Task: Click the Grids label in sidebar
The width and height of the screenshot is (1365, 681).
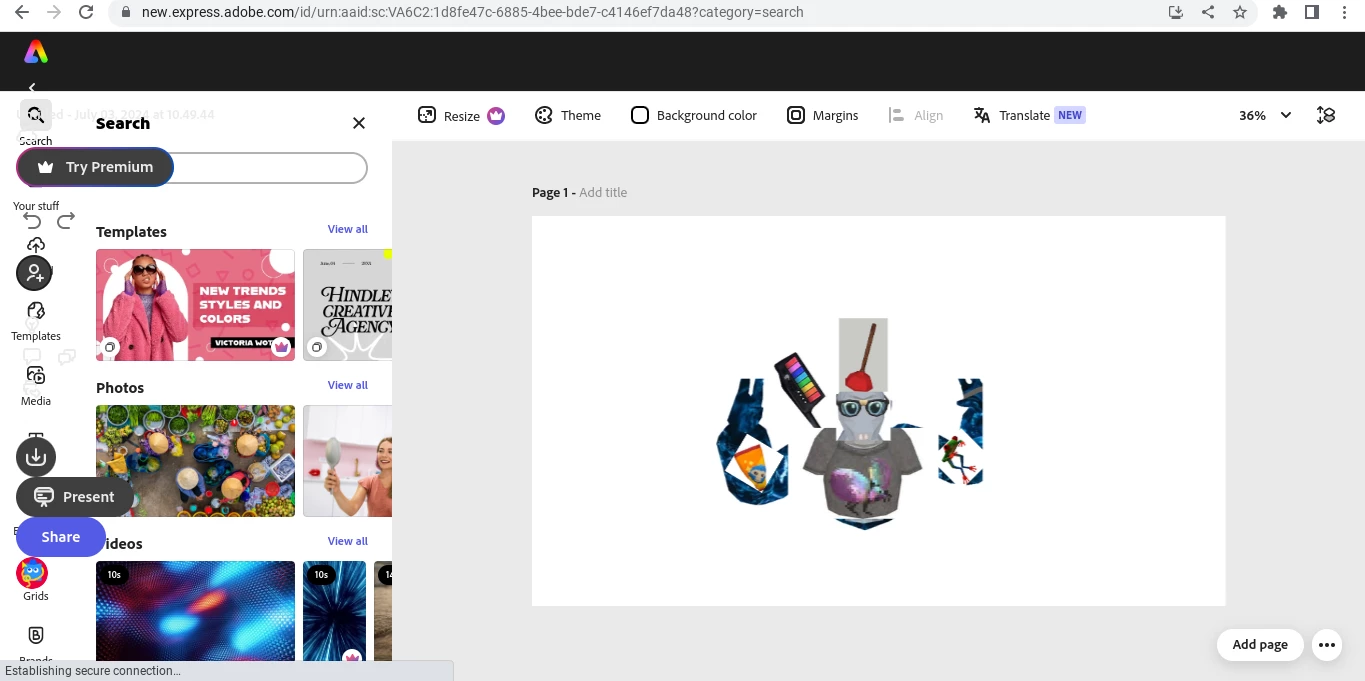Action: point(36,596)
